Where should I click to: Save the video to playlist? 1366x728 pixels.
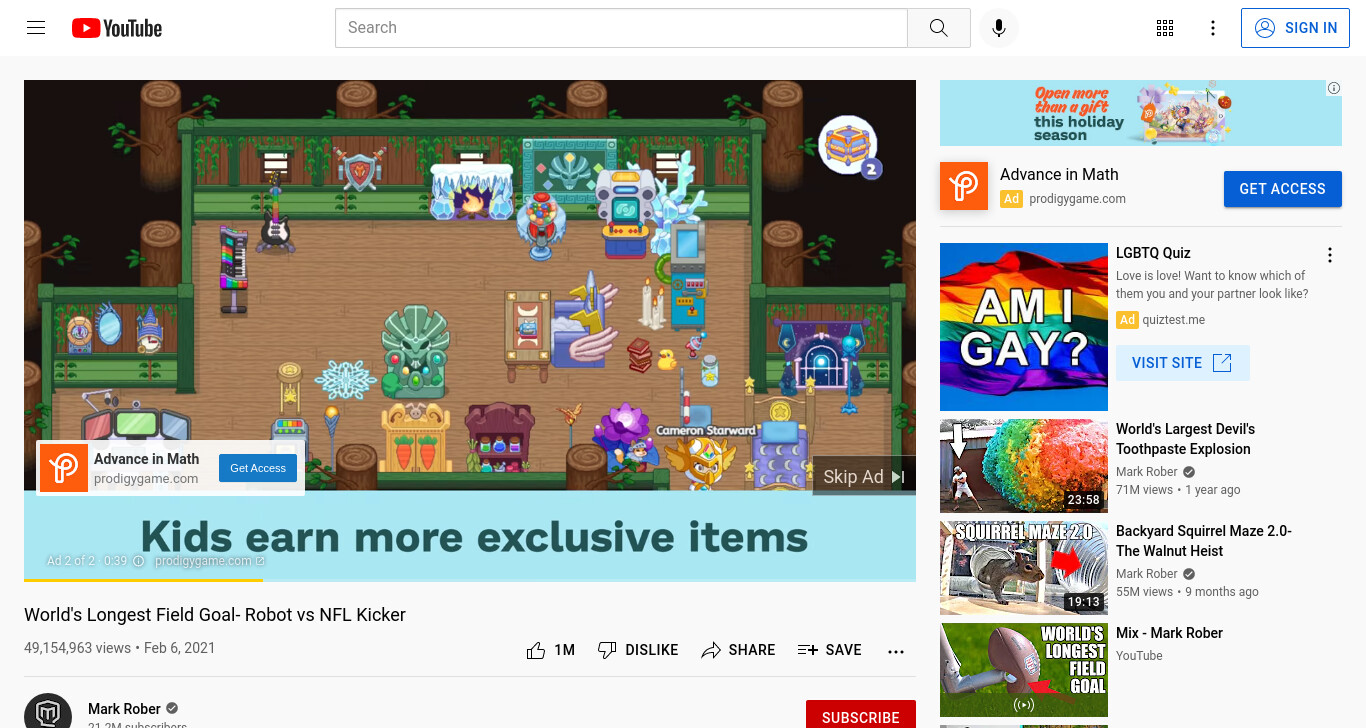(x=829, y=650)
